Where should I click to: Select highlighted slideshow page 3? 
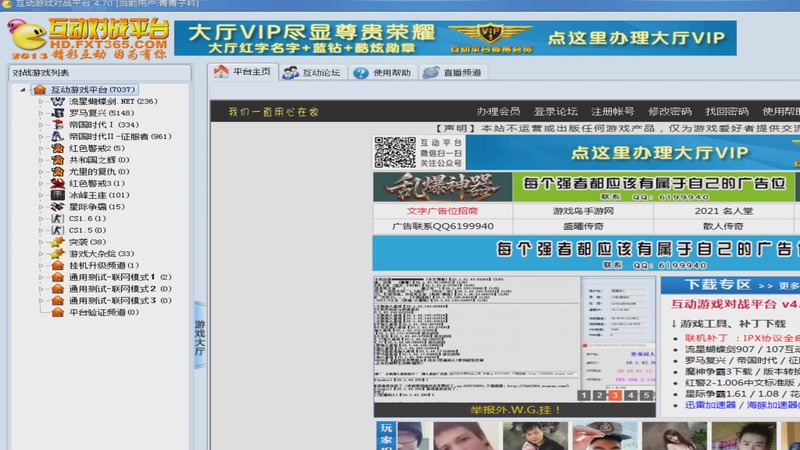[x=615, y=395]
